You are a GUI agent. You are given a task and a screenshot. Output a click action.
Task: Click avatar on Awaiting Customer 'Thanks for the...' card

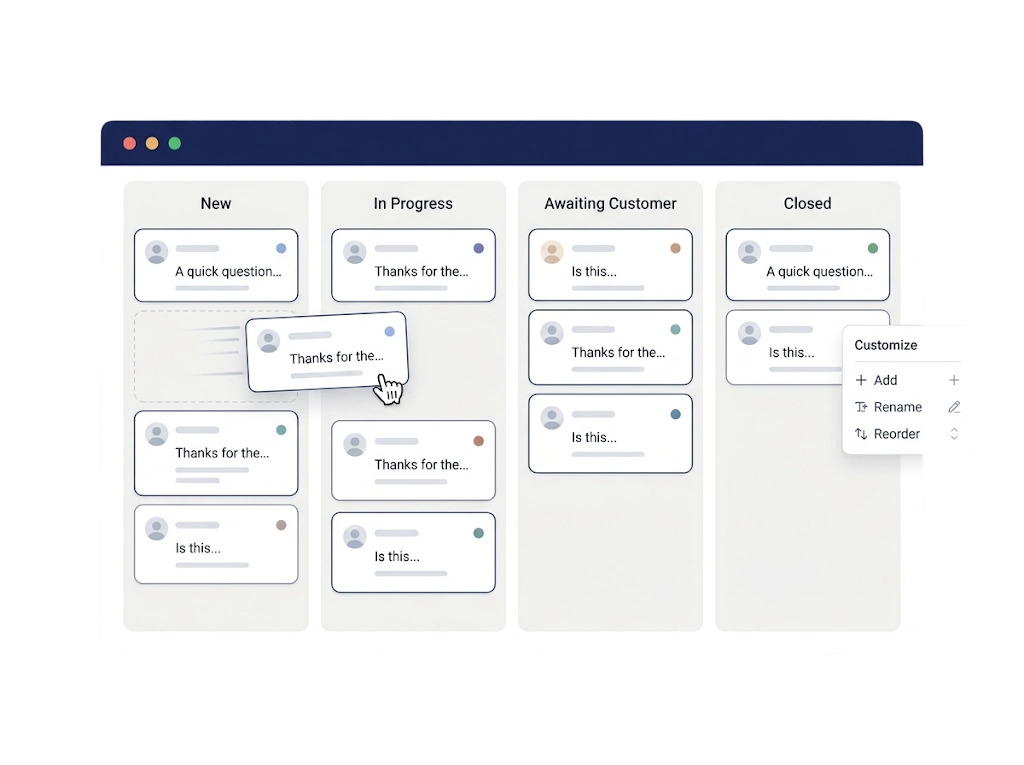(x=552, y=333)
